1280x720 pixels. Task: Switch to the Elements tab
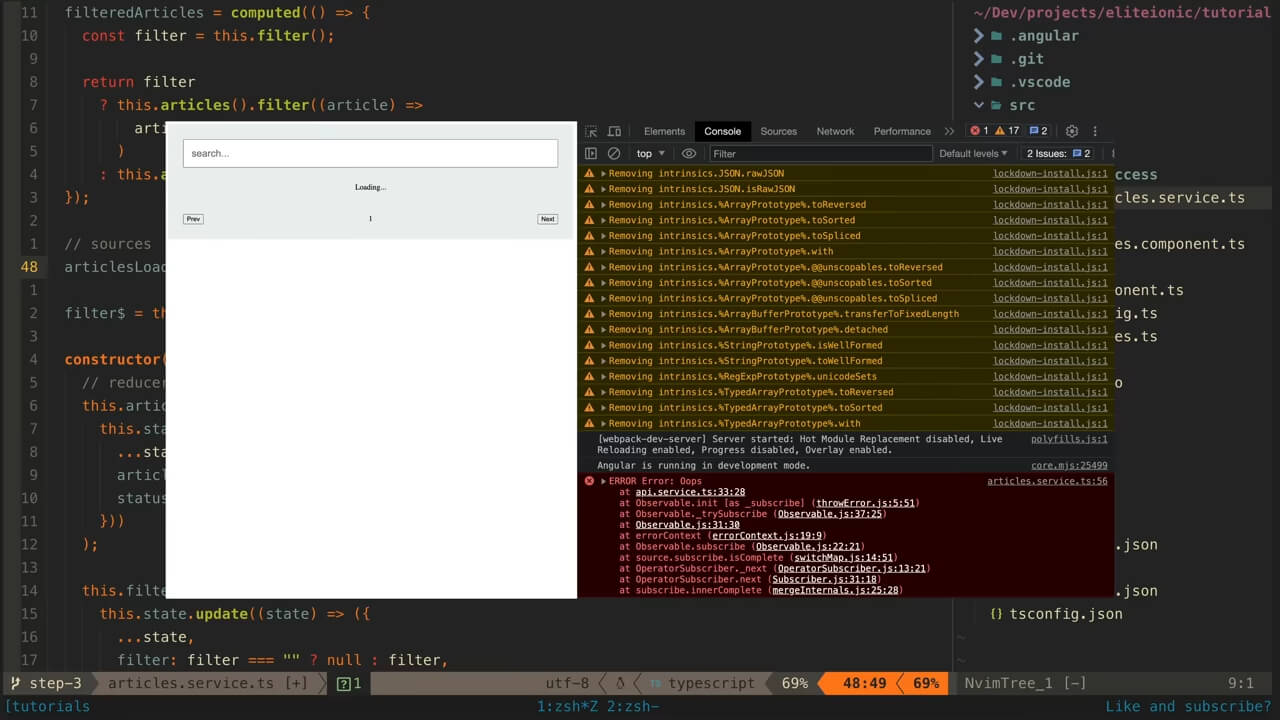pos(664,131)
